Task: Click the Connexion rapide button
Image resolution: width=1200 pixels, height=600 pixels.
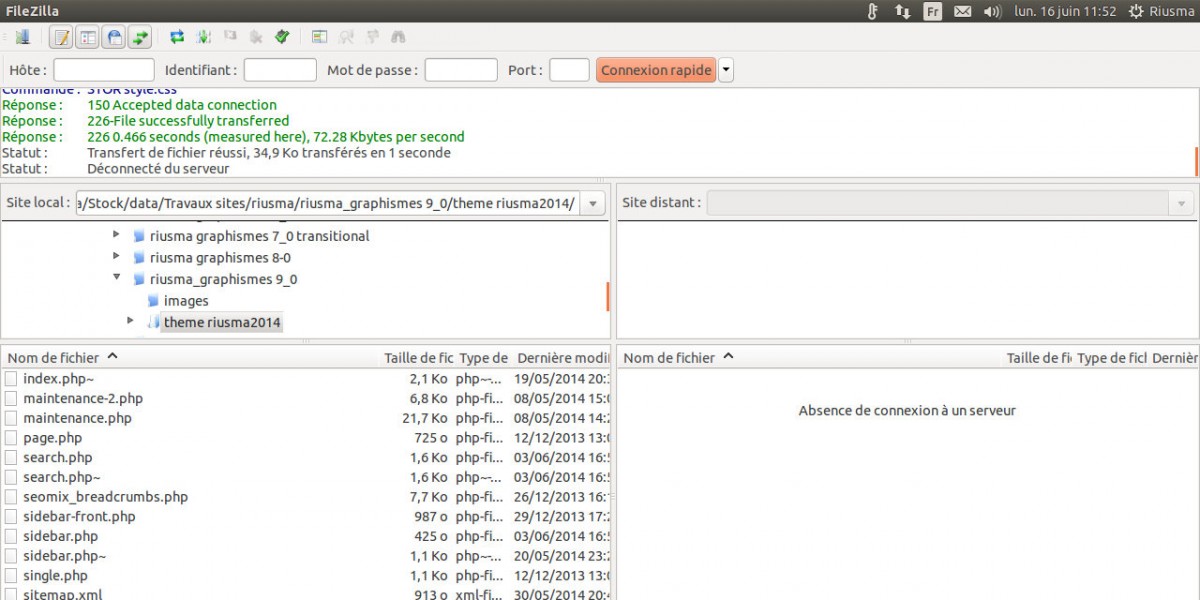Action: tap(656, 70)
